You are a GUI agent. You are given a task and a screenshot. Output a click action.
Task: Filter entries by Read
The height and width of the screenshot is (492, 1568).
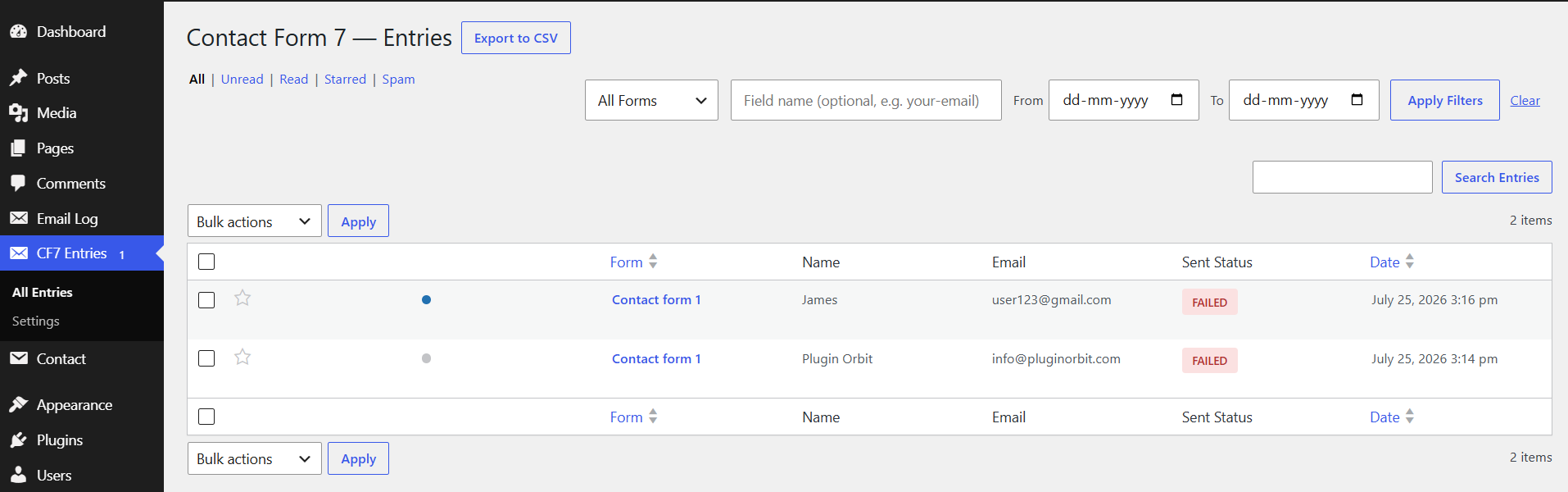click(293, 80)
